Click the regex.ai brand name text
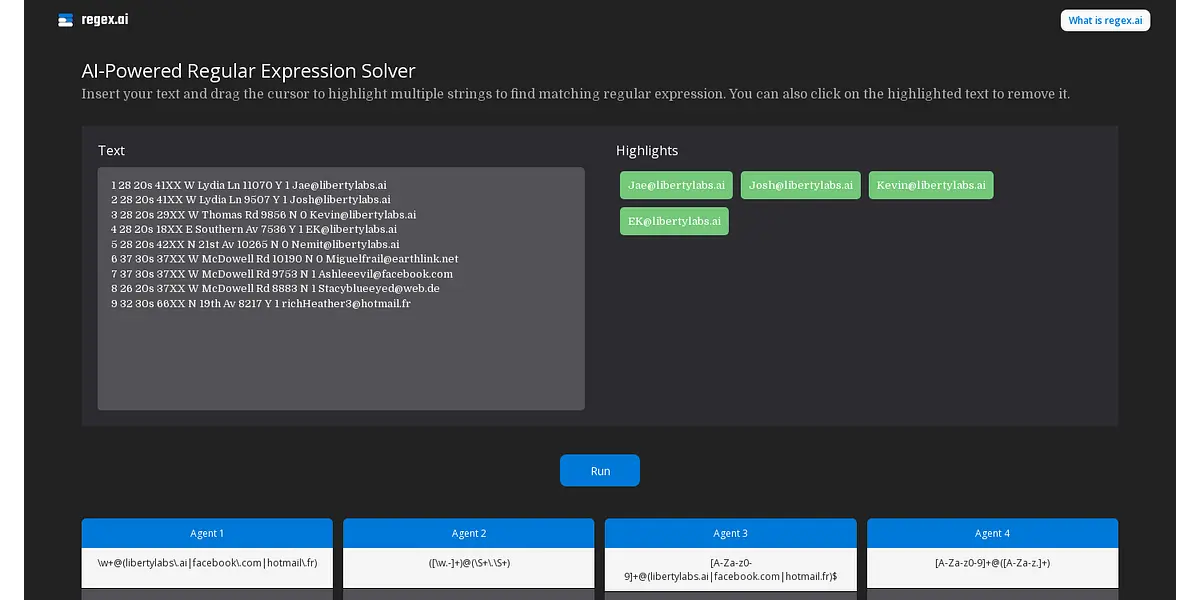The width and height of the screenshot is (1200, 600). click(x=105, y=20)
